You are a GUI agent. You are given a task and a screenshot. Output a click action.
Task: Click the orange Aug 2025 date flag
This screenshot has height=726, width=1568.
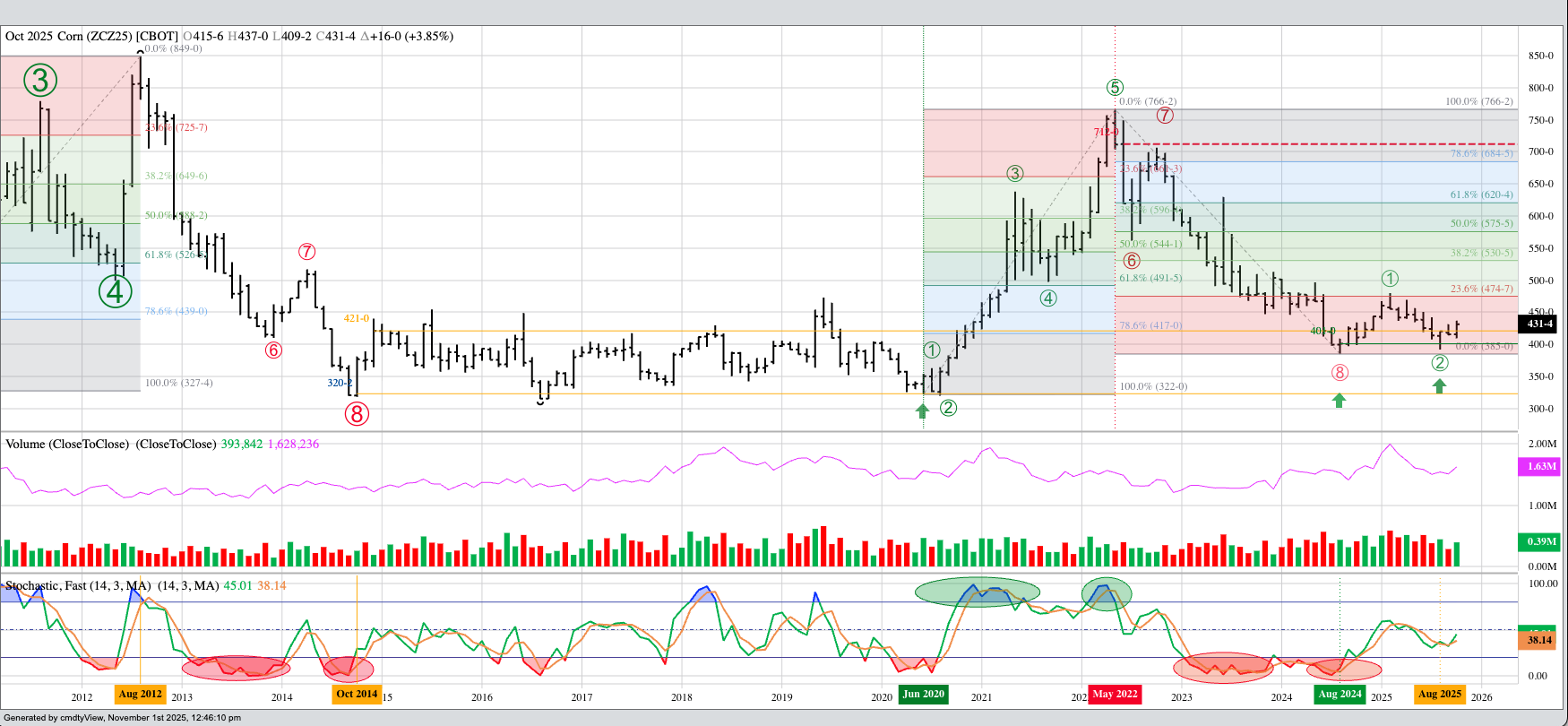point(1440,694)
